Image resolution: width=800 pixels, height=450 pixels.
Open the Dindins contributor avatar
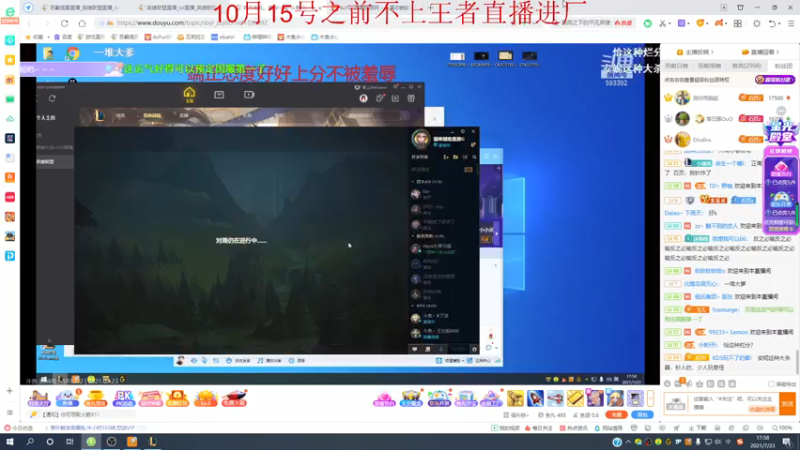click(682, 139)
